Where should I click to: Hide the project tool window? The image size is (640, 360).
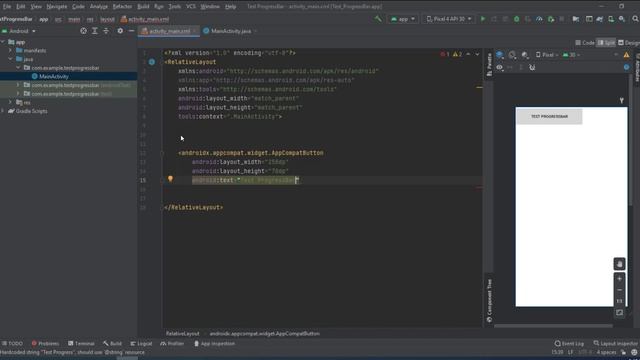(x=131, y=31)
